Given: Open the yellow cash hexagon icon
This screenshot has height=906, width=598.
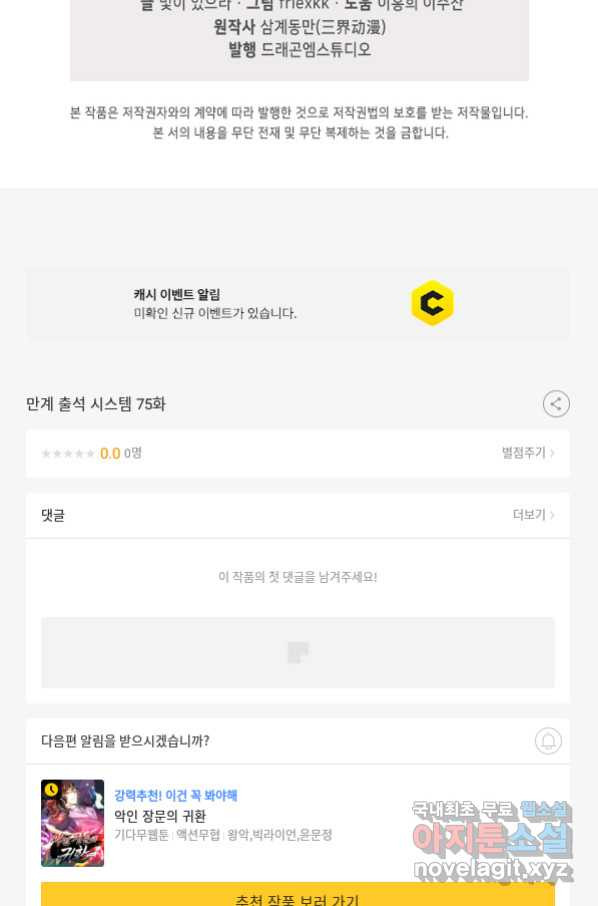Looking at the screenshot, I should (432, 303).
